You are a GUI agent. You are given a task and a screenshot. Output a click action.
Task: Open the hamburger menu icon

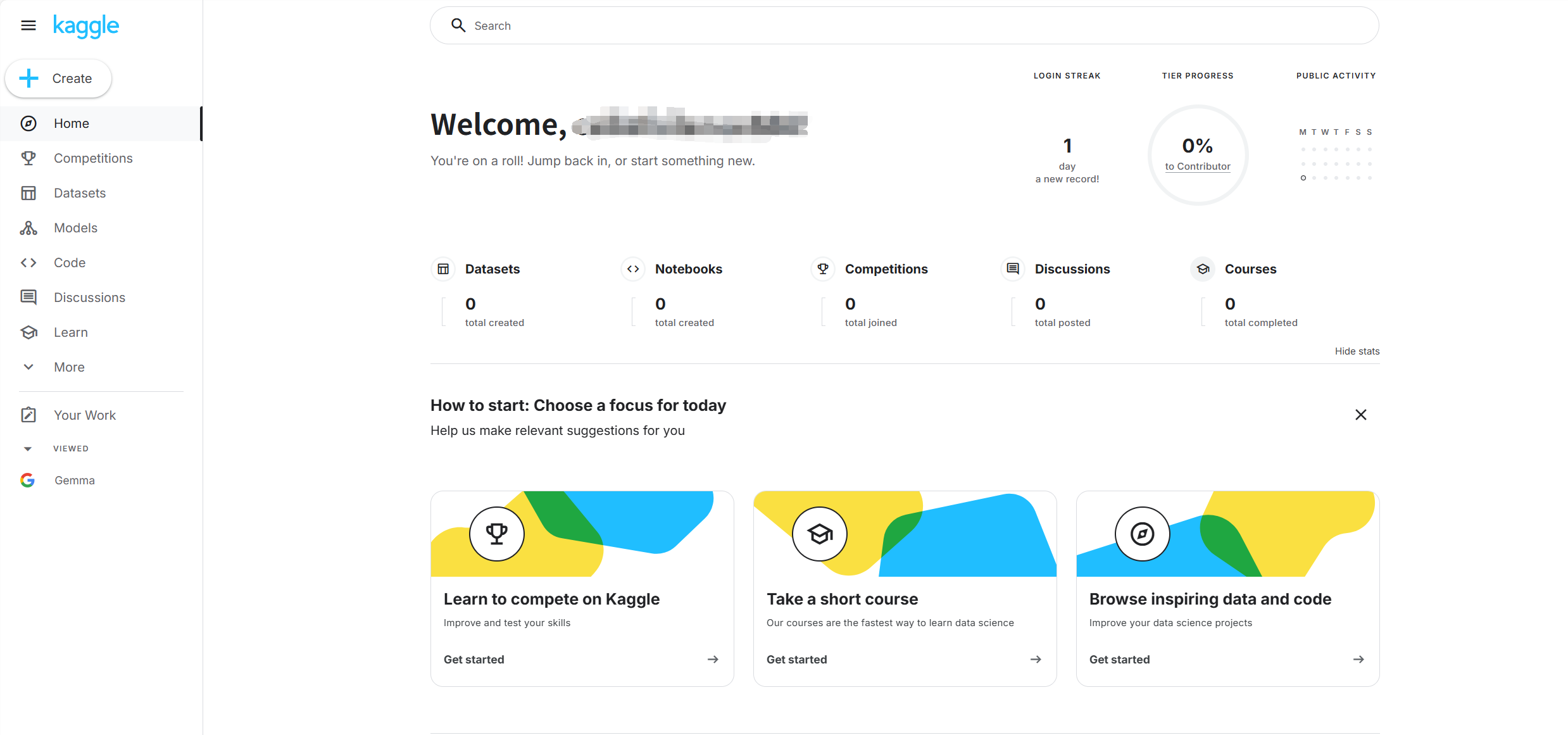(28, 25)
